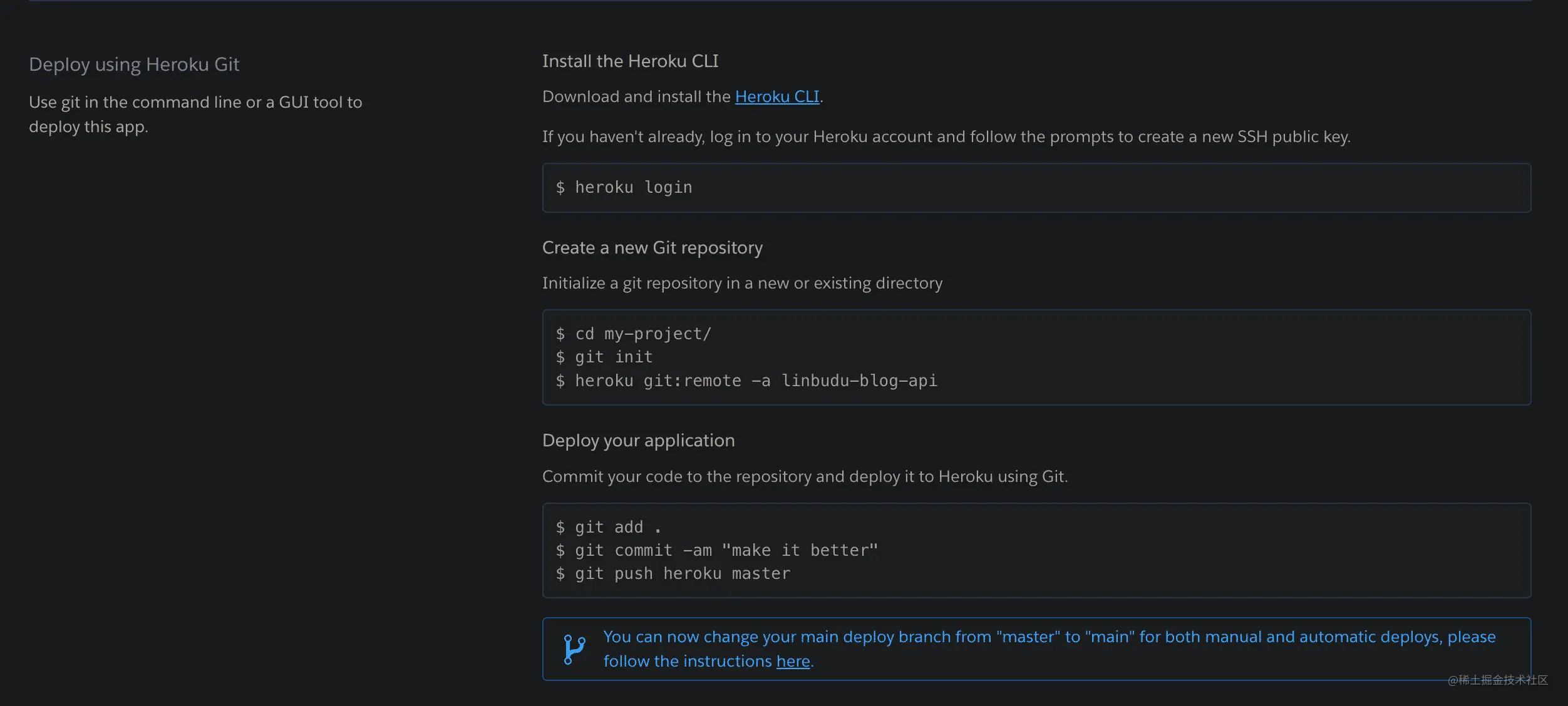The image size is (1568, 706).
Task: Click the git branch icon in notice
Action: [574, 649]
